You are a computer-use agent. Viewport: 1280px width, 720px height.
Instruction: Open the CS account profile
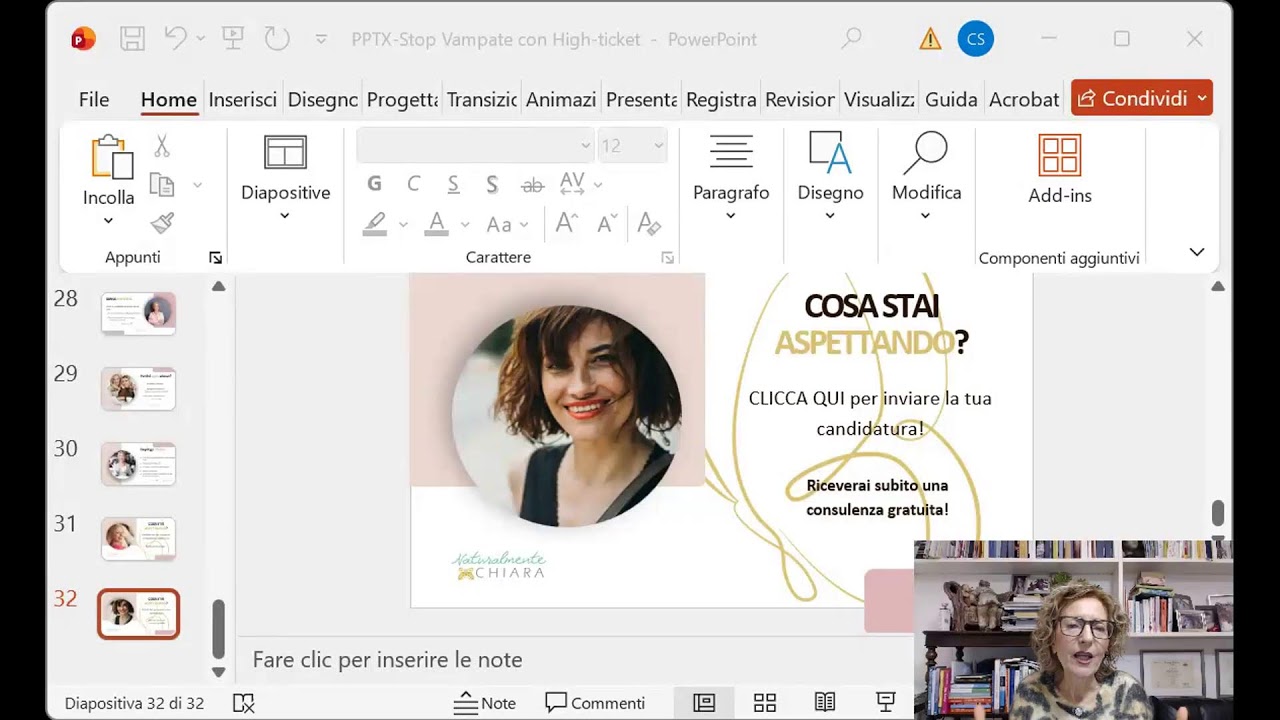click(x=976, y=39)
